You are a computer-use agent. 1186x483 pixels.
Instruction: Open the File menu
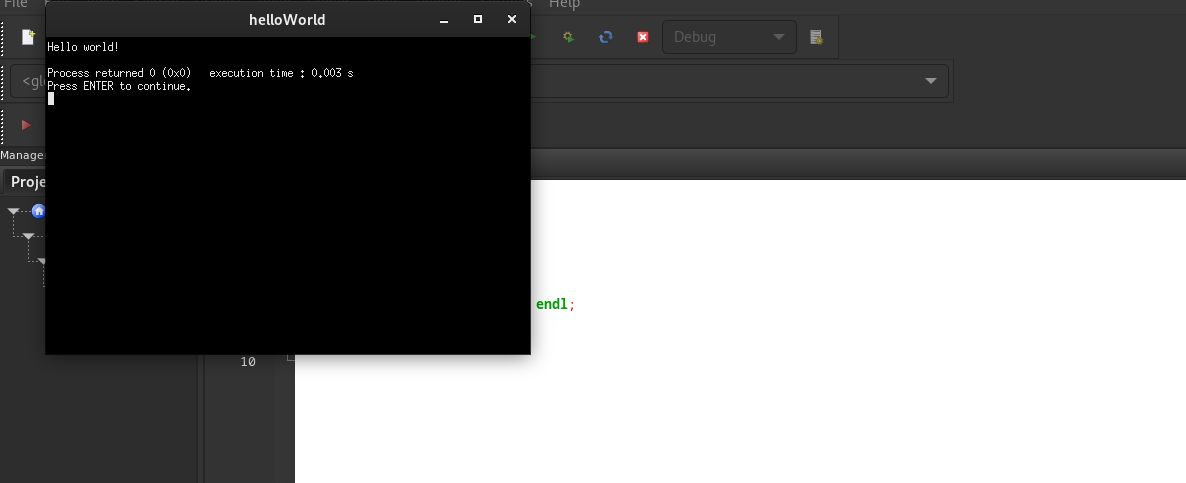click(x=16, y=4)
